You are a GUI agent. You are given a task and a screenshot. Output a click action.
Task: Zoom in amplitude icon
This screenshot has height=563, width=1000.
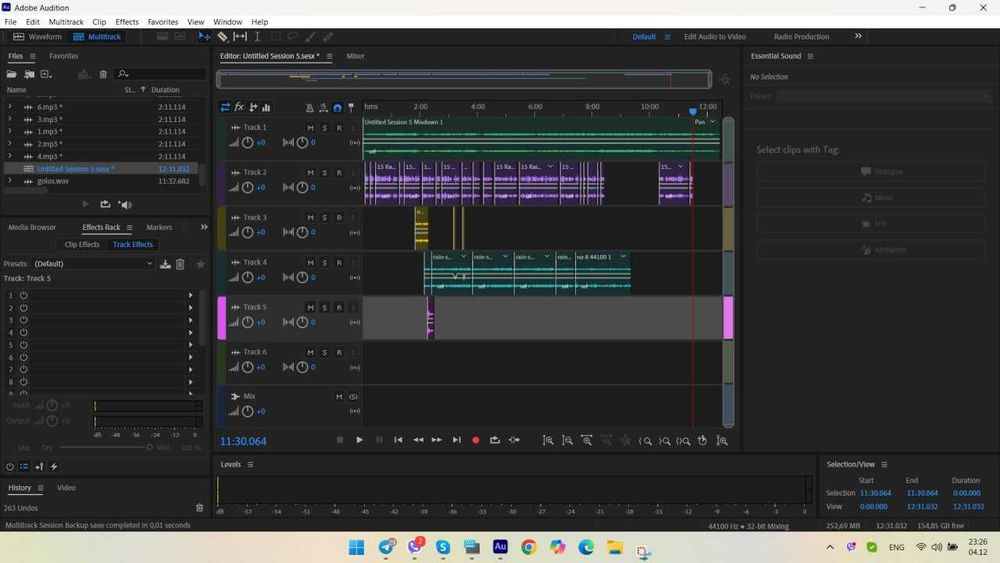click(x=548, y=441)
